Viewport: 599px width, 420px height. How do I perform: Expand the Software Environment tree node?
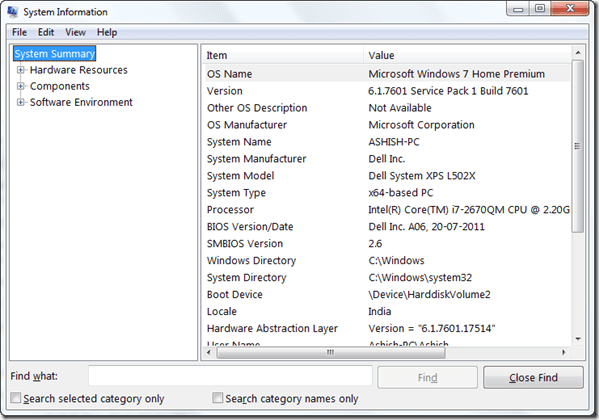pyautogui.click(x=20, y=102)
